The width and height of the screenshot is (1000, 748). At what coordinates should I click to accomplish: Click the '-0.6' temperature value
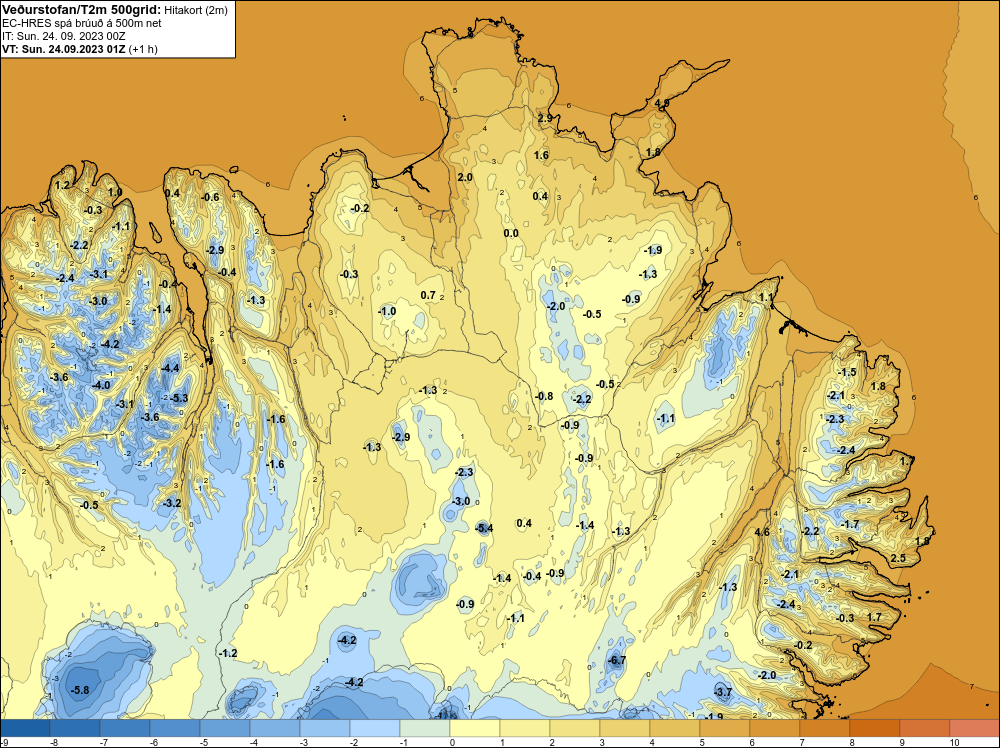click(x=210, y=197)
